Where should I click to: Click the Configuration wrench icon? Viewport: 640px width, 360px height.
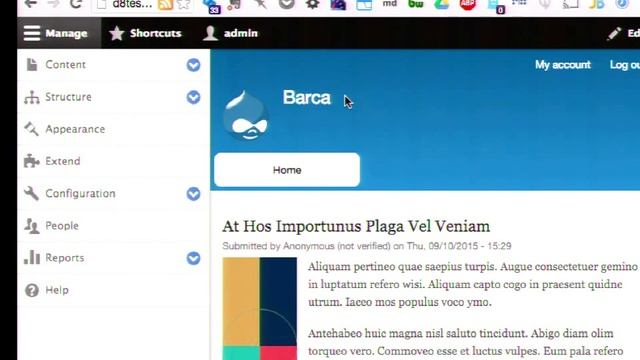point(31,193)
